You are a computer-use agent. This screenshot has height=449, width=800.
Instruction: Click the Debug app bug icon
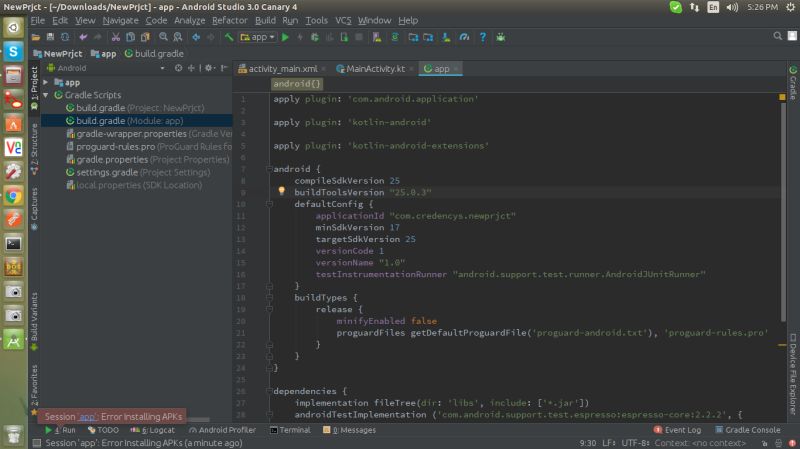tap(315, 37)
